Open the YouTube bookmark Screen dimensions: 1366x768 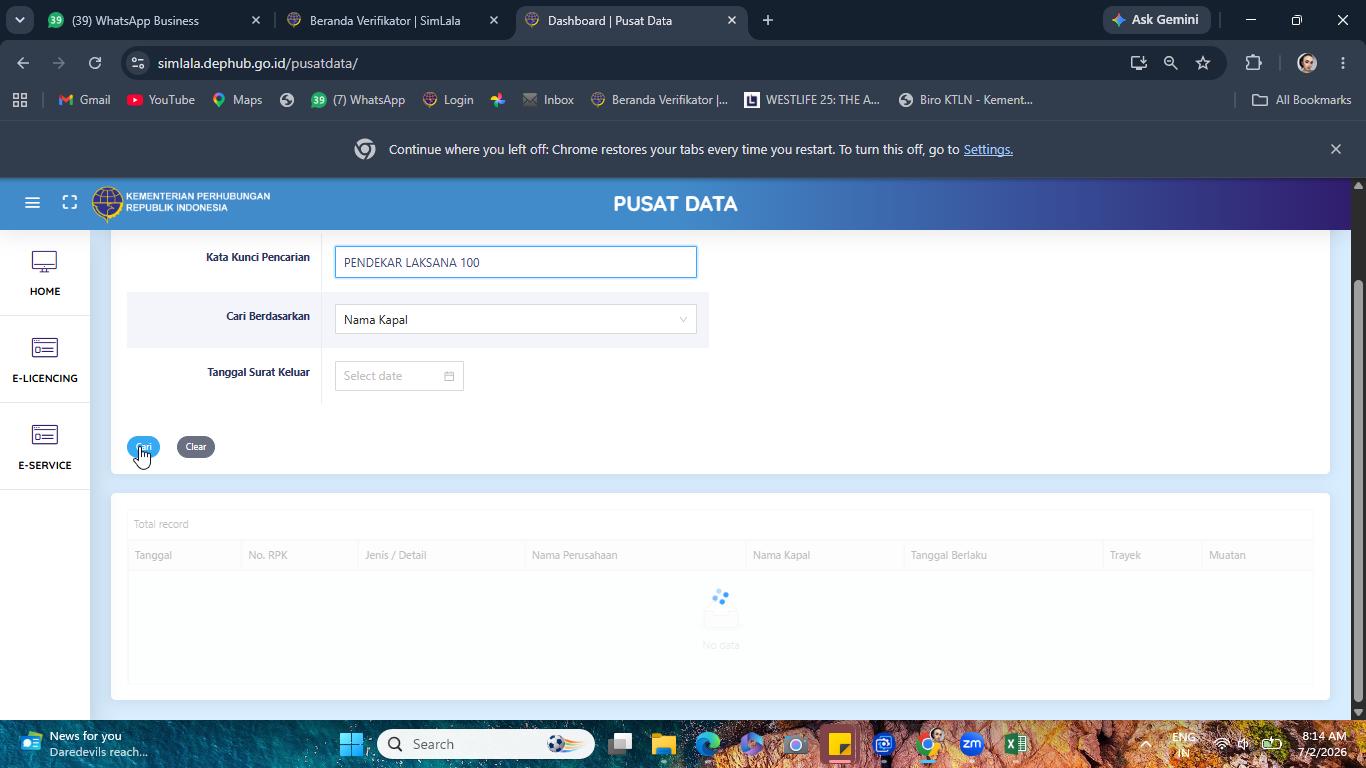[161, 100]
